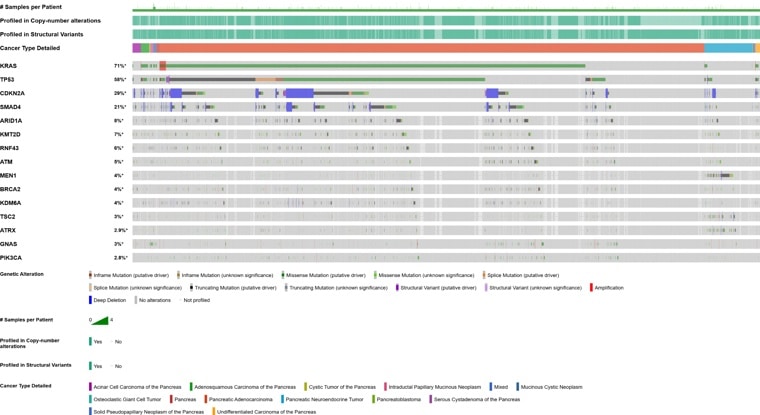The width and height of the screenshot is (760, 415).
Task: Click Missense Mutation (putative driver) legend icon
Action: [283, 275]
